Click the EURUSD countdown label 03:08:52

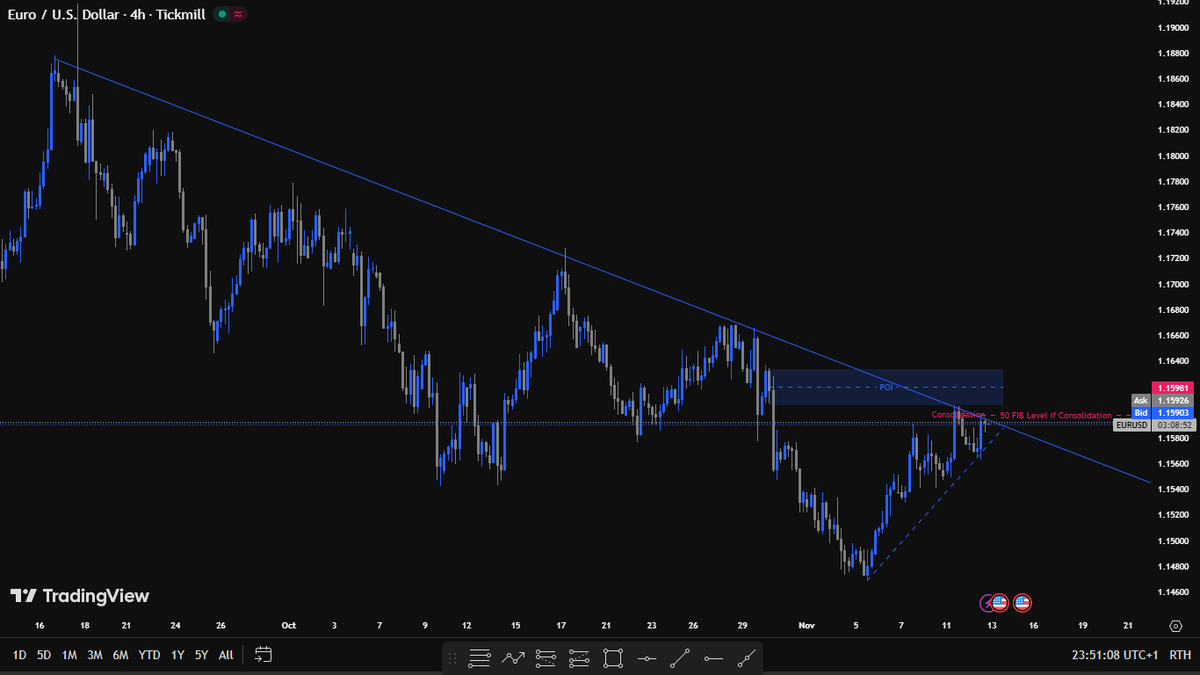click(x=1153, y=425)
